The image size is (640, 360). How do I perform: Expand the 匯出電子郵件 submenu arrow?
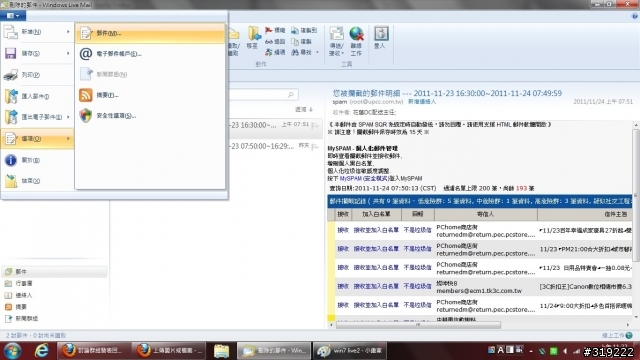tap(68, 117)
